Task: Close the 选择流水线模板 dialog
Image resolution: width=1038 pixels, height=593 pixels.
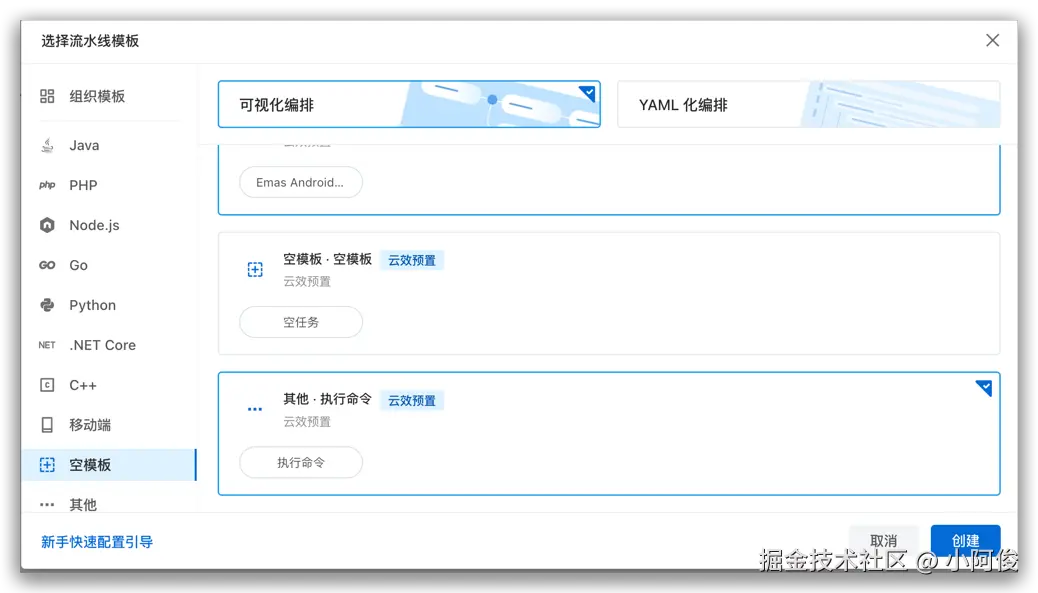Action: tap(992, 40)
